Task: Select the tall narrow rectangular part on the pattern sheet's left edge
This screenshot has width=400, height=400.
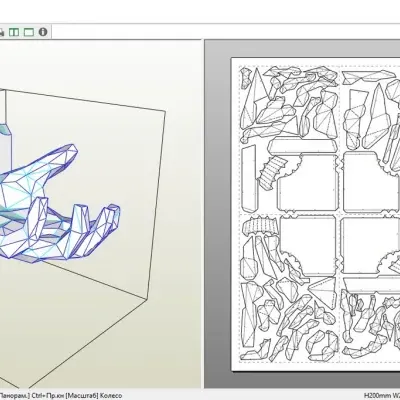Action: coord(250,179)
